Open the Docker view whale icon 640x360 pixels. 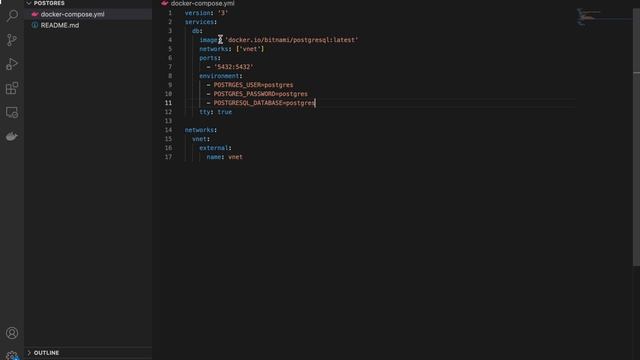tap(12, 136)
